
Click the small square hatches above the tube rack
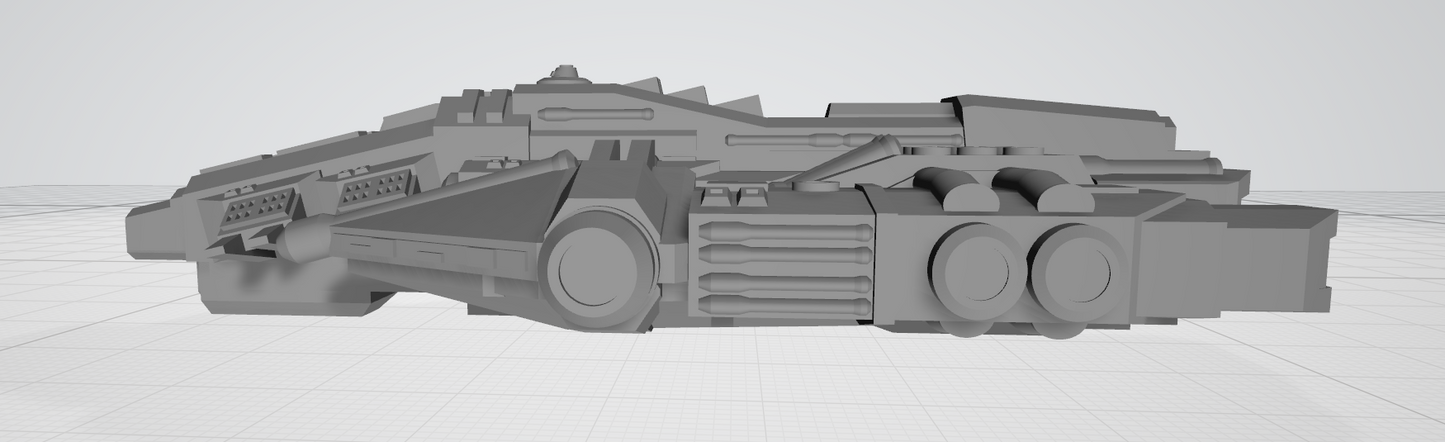click(x=735, y=196)
